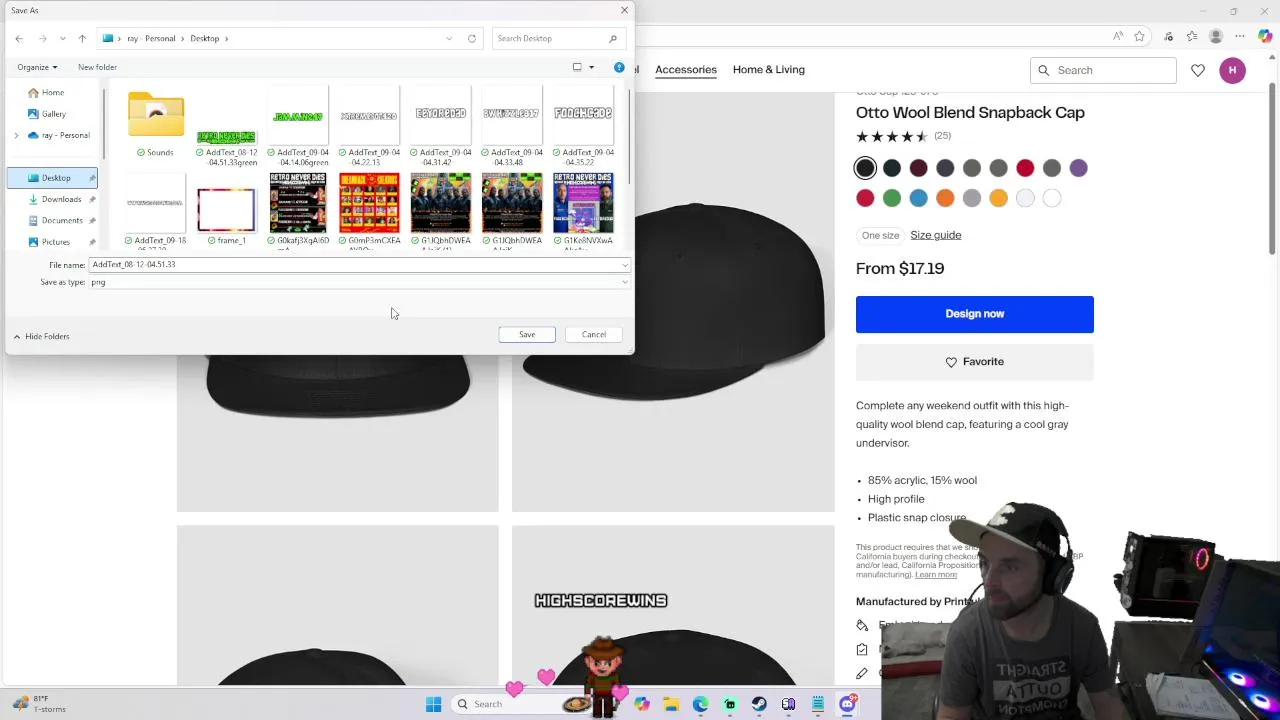Open Edge favorites list icon
The image size is (1280, 720).
point(1191,37)
